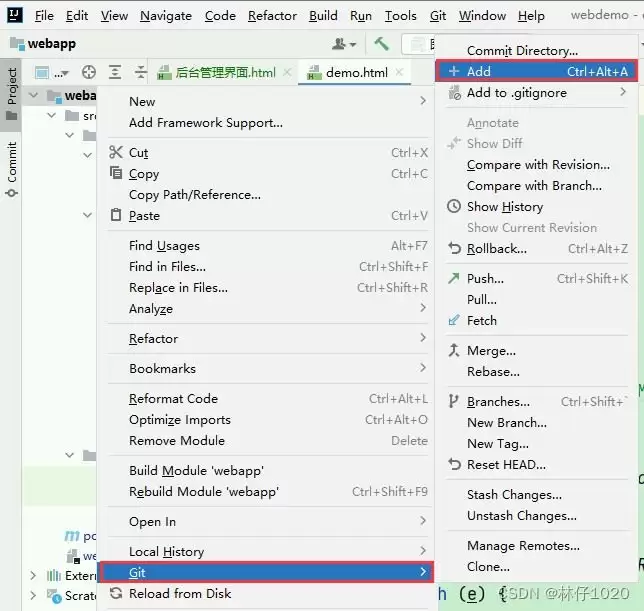
Task: Select Push in Git submenu
Action: point(537,278)
